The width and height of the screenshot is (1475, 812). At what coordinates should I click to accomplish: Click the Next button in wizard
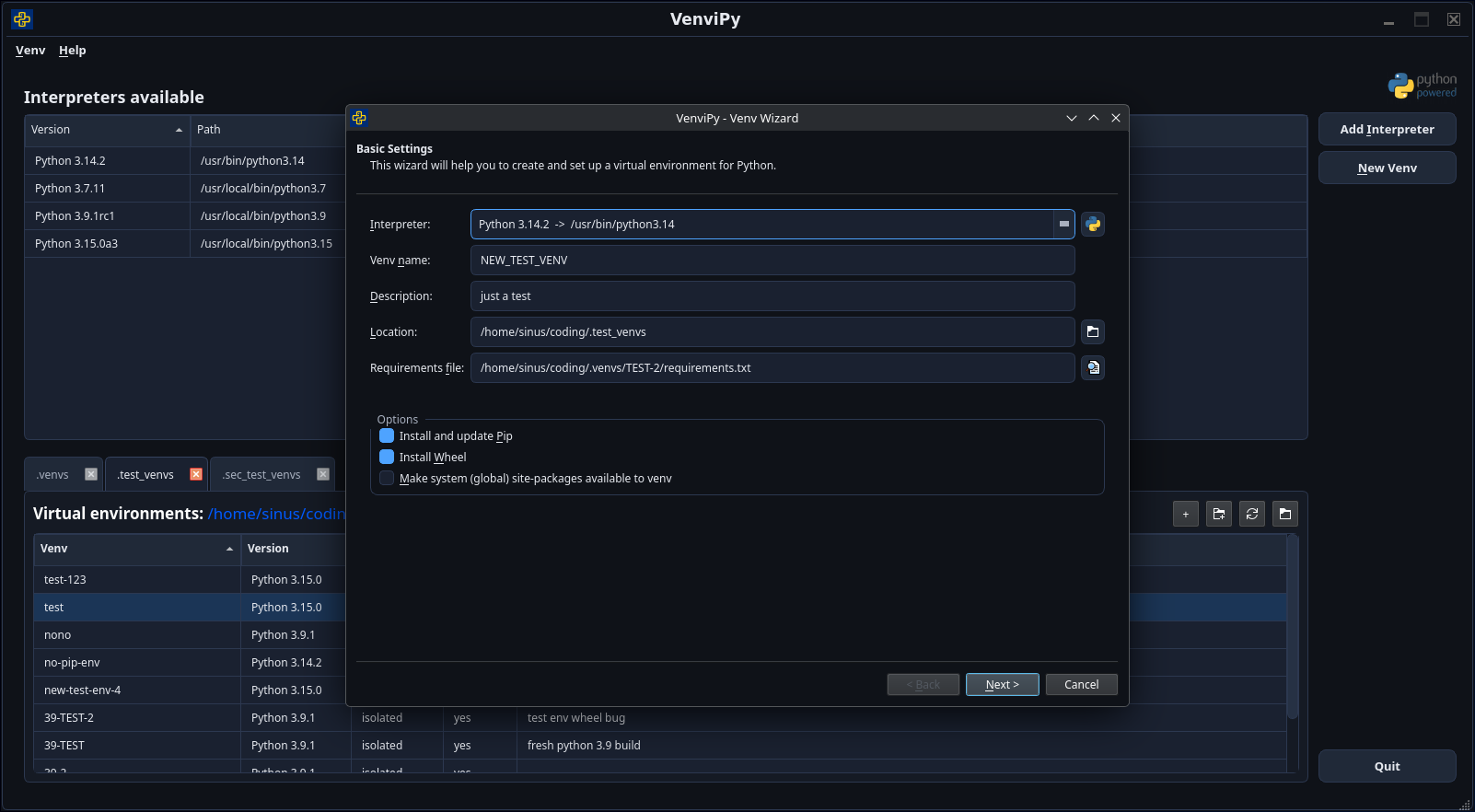coord(1003,684)
